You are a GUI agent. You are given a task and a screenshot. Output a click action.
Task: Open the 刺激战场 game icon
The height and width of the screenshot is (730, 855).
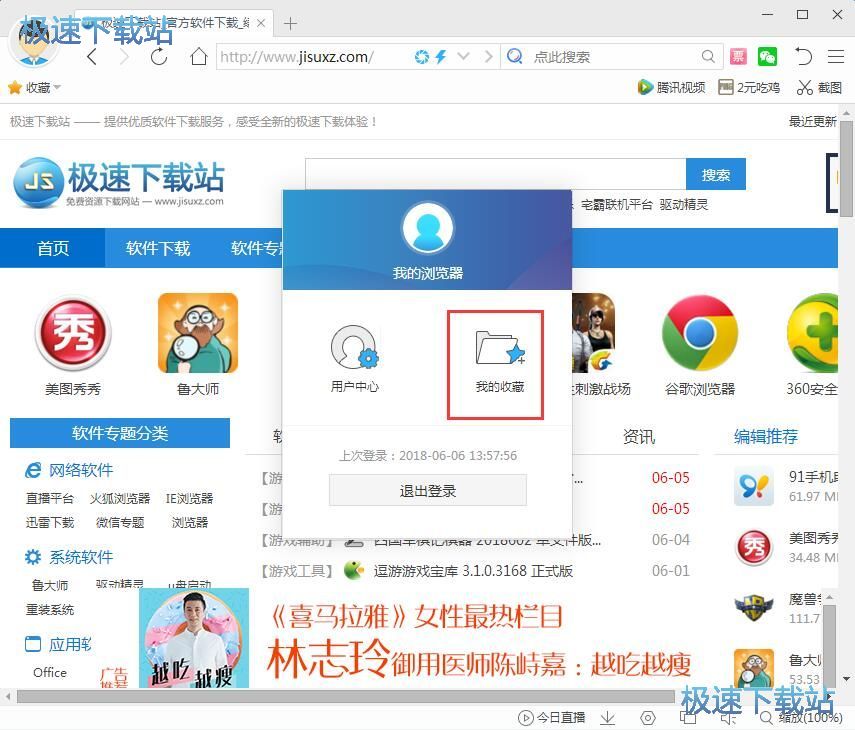(594, 333)
